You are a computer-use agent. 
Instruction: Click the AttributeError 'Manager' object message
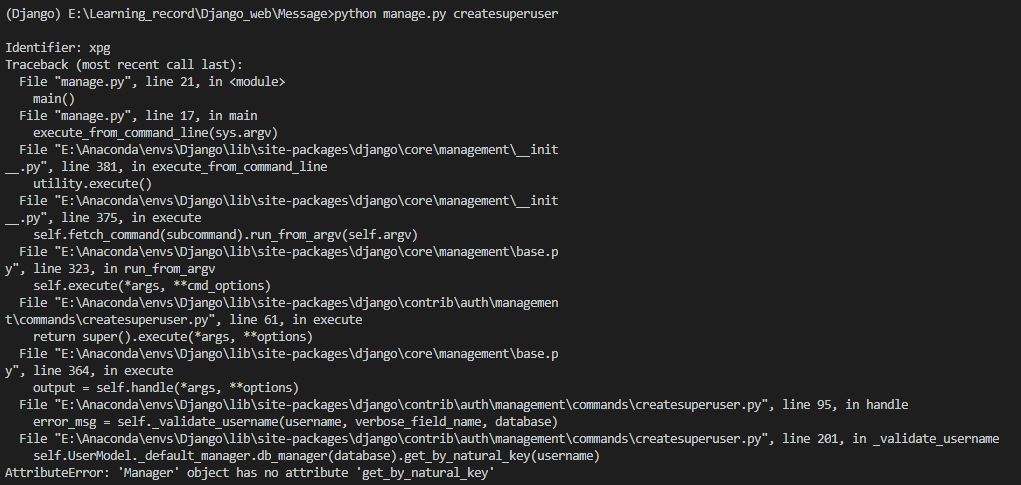click(250, 473)
